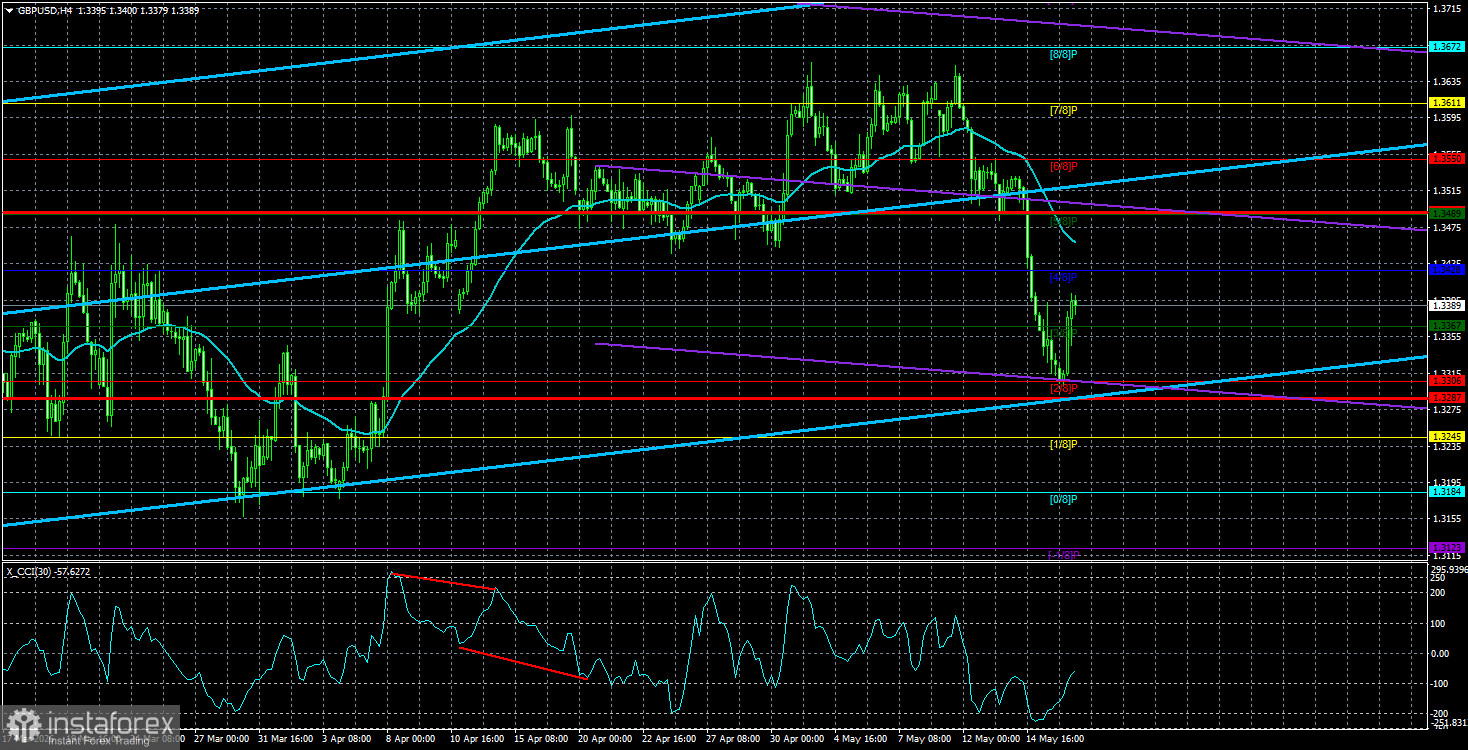Click the 15 Apr 08:00 time label

(543, 741)
